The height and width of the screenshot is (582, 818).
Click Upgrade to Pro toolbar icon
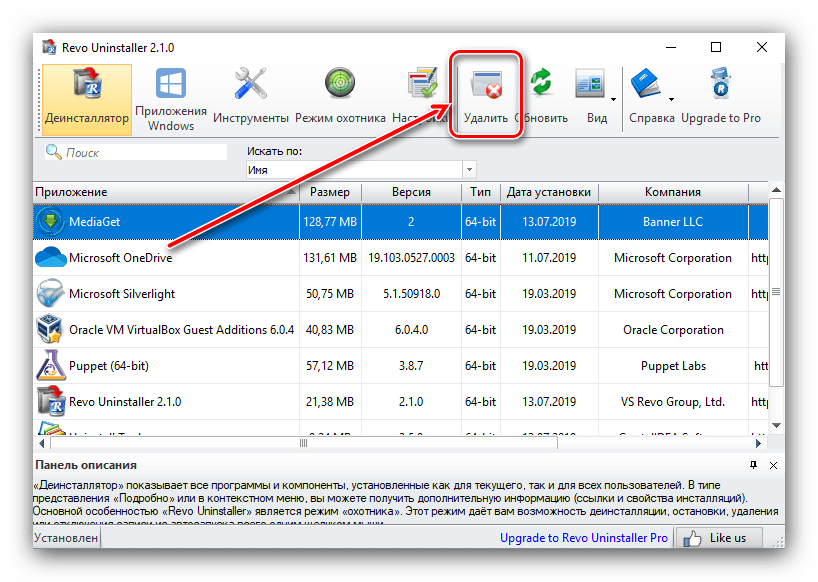click(x=721, y=83)
